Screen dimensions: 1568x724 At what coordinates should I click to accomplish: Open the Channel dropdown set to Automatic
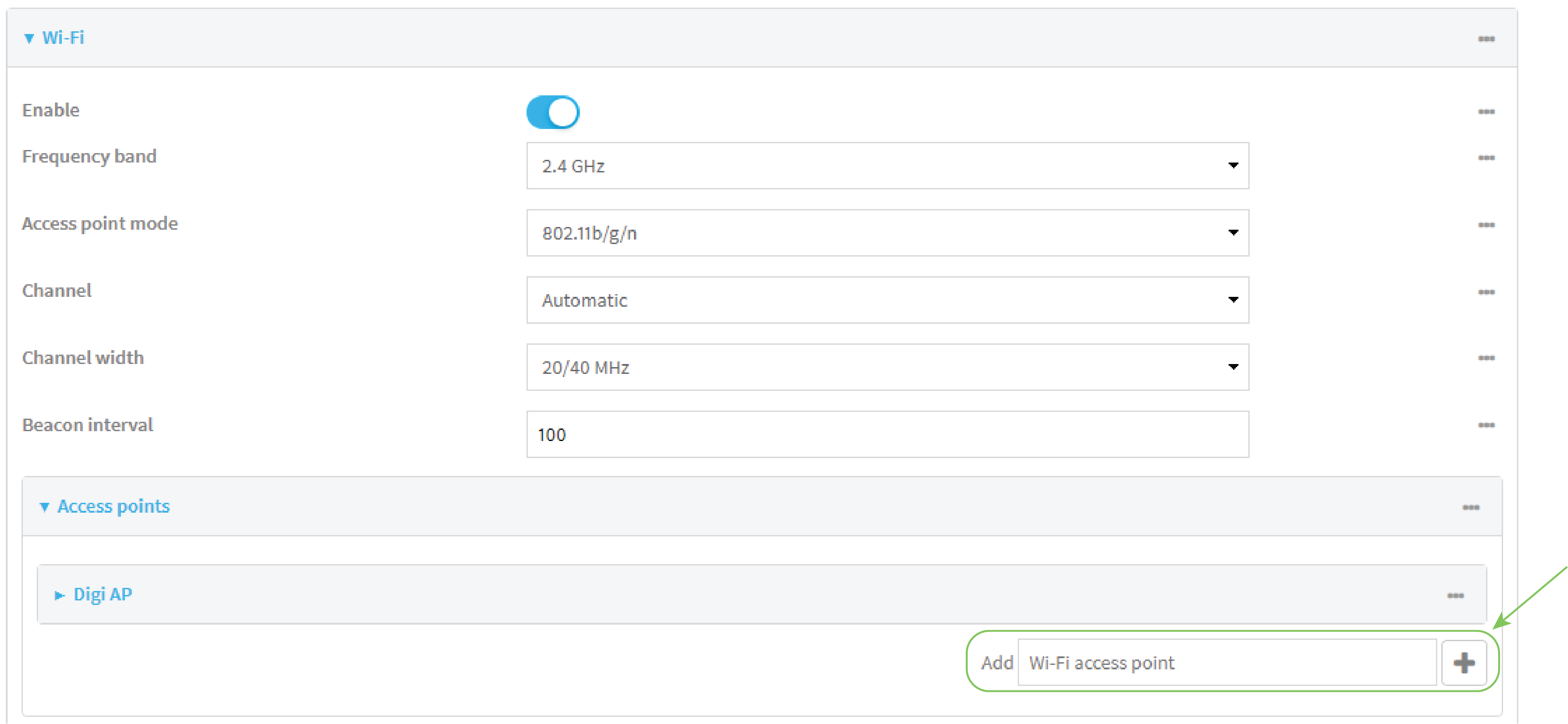887,300
